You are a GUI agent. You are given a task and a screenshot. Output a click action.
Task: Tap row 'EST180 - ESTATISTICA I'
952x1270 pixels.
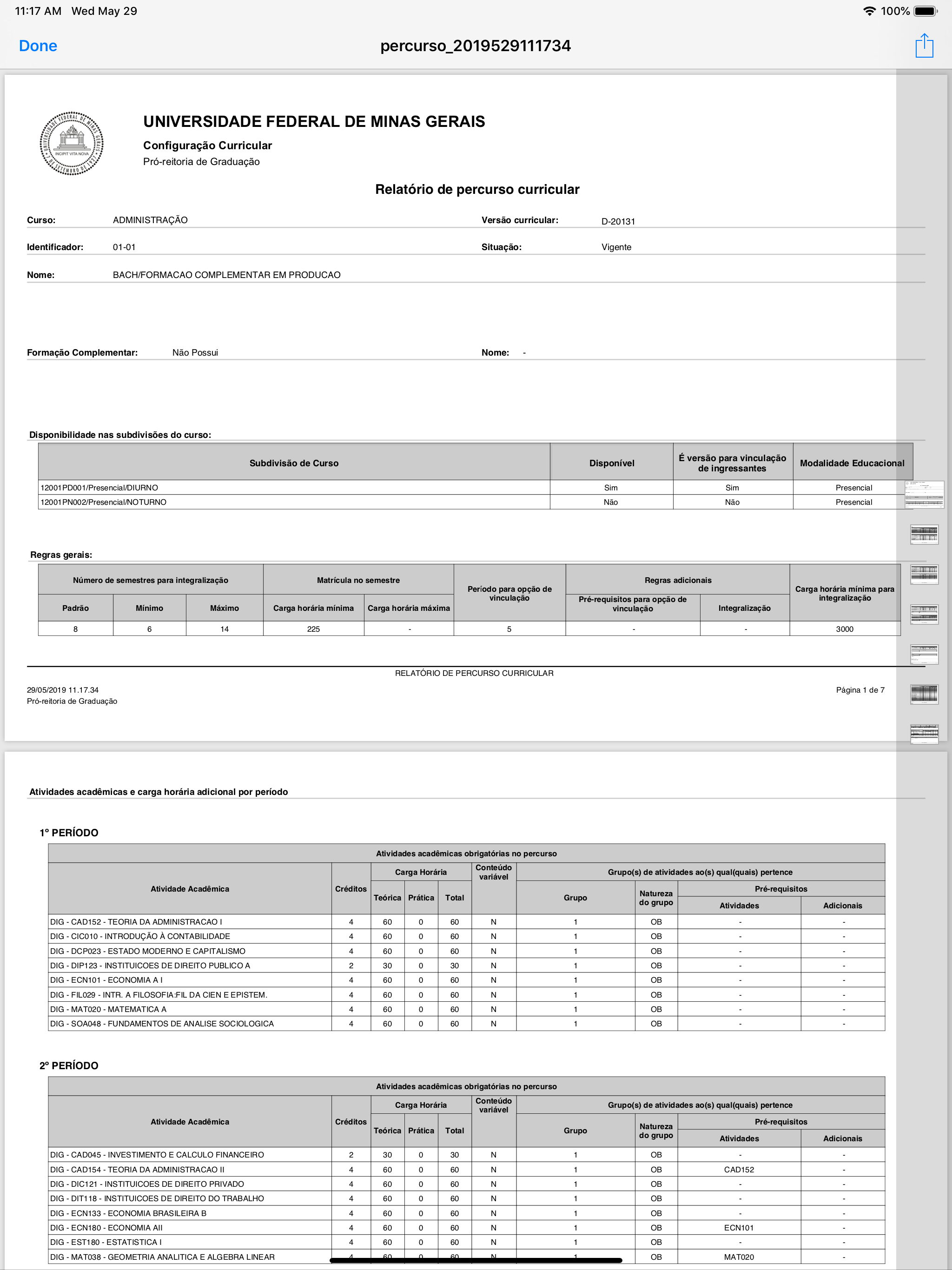[466, 1242]
